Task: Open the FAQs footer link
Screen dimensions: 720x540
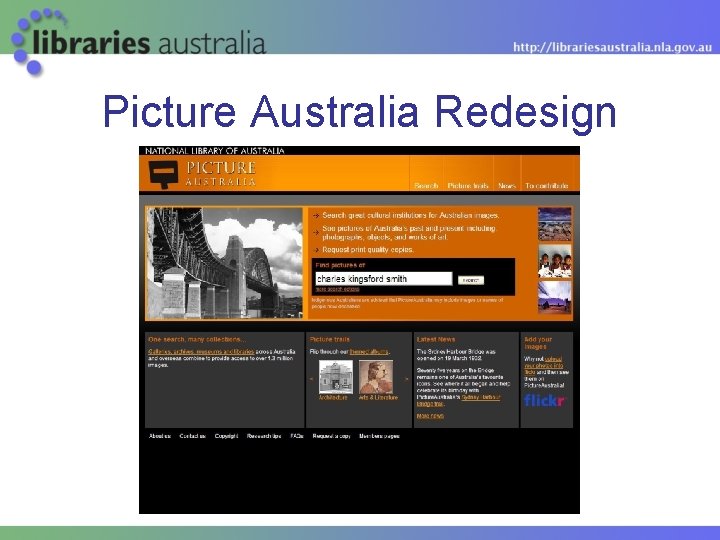Action: click(297, 436)
